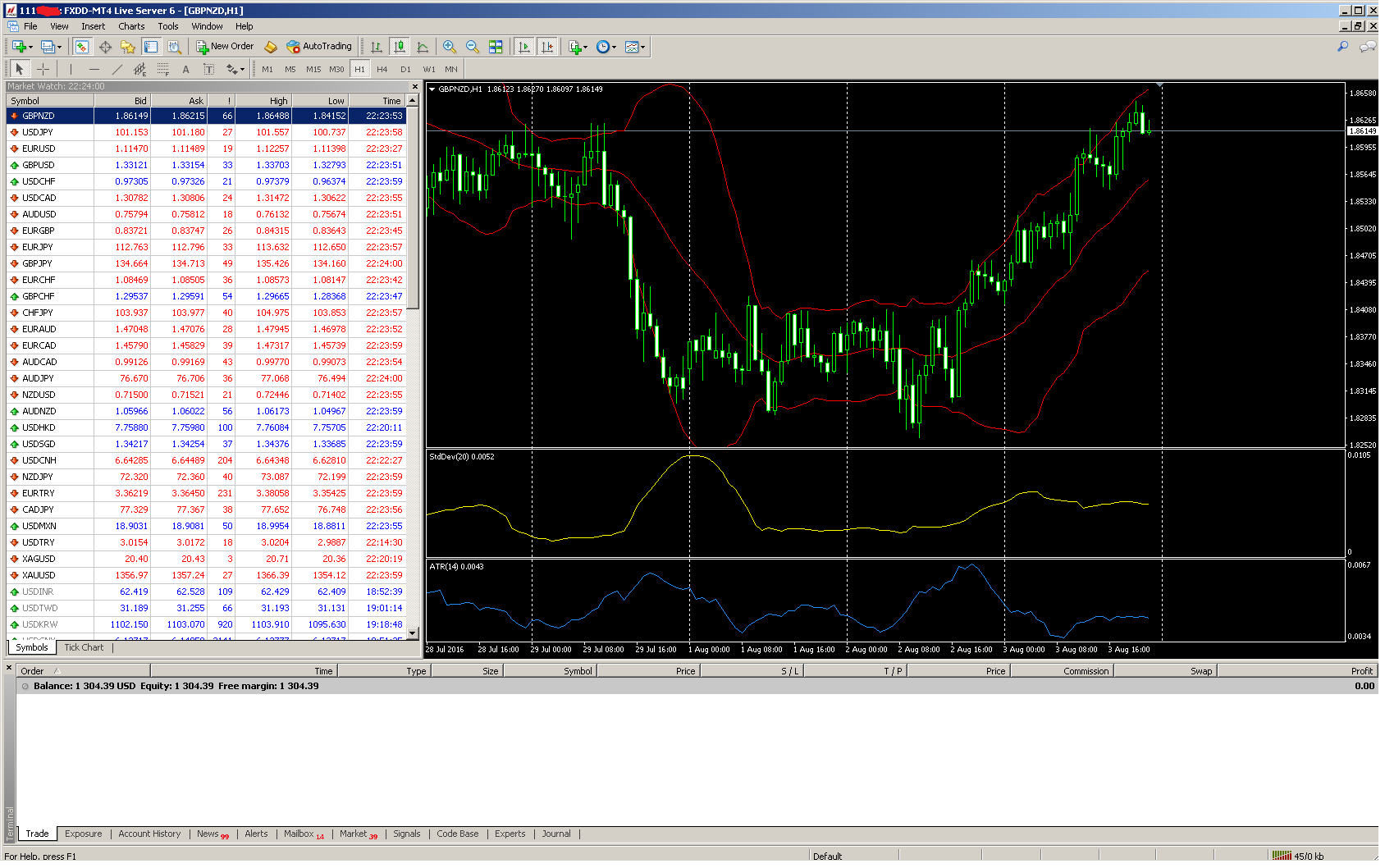The width and height of the screenshot is (1385, 868).
Task: Switch to the Tick Chart tab
Action: point(84,647)
